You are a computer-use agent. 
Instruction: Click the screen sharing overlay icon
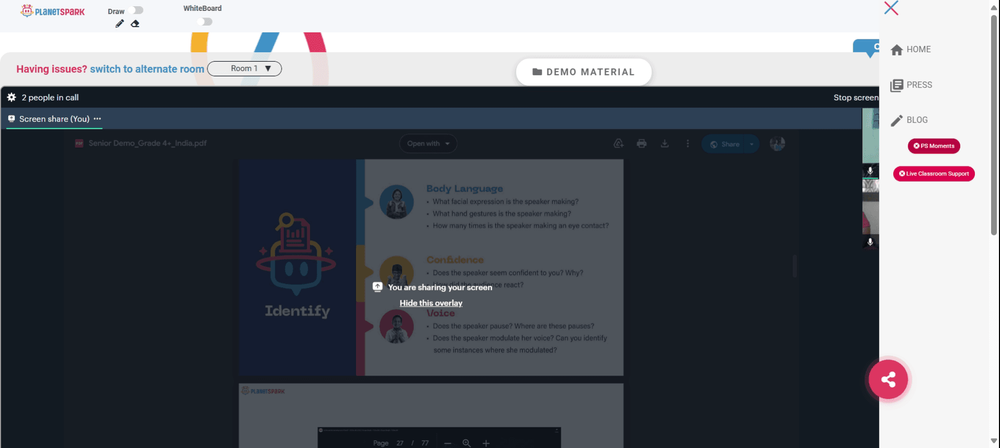point(378,287)
